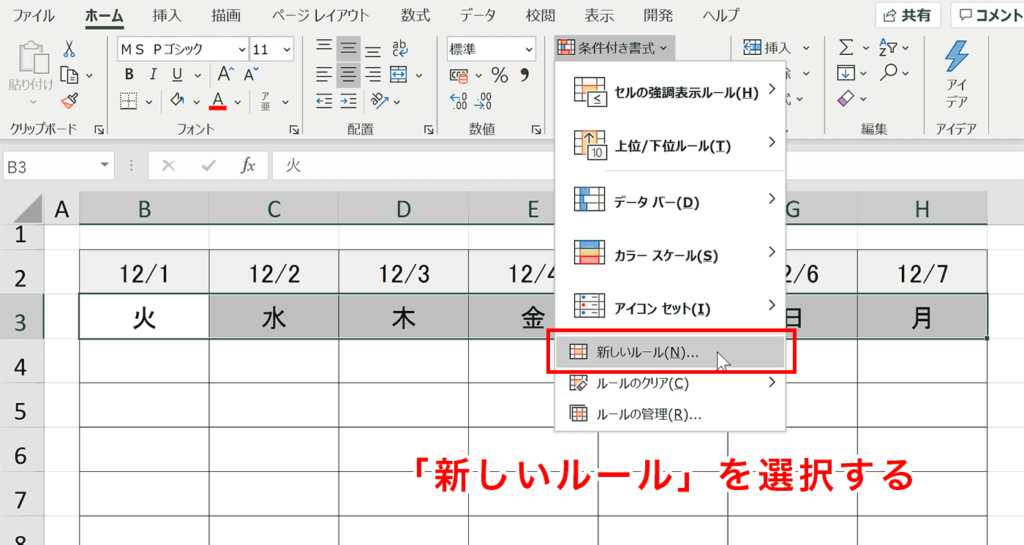
Task: Toggle middle vertical alignment
Action: pyautogui.click(x=349, y=49)
